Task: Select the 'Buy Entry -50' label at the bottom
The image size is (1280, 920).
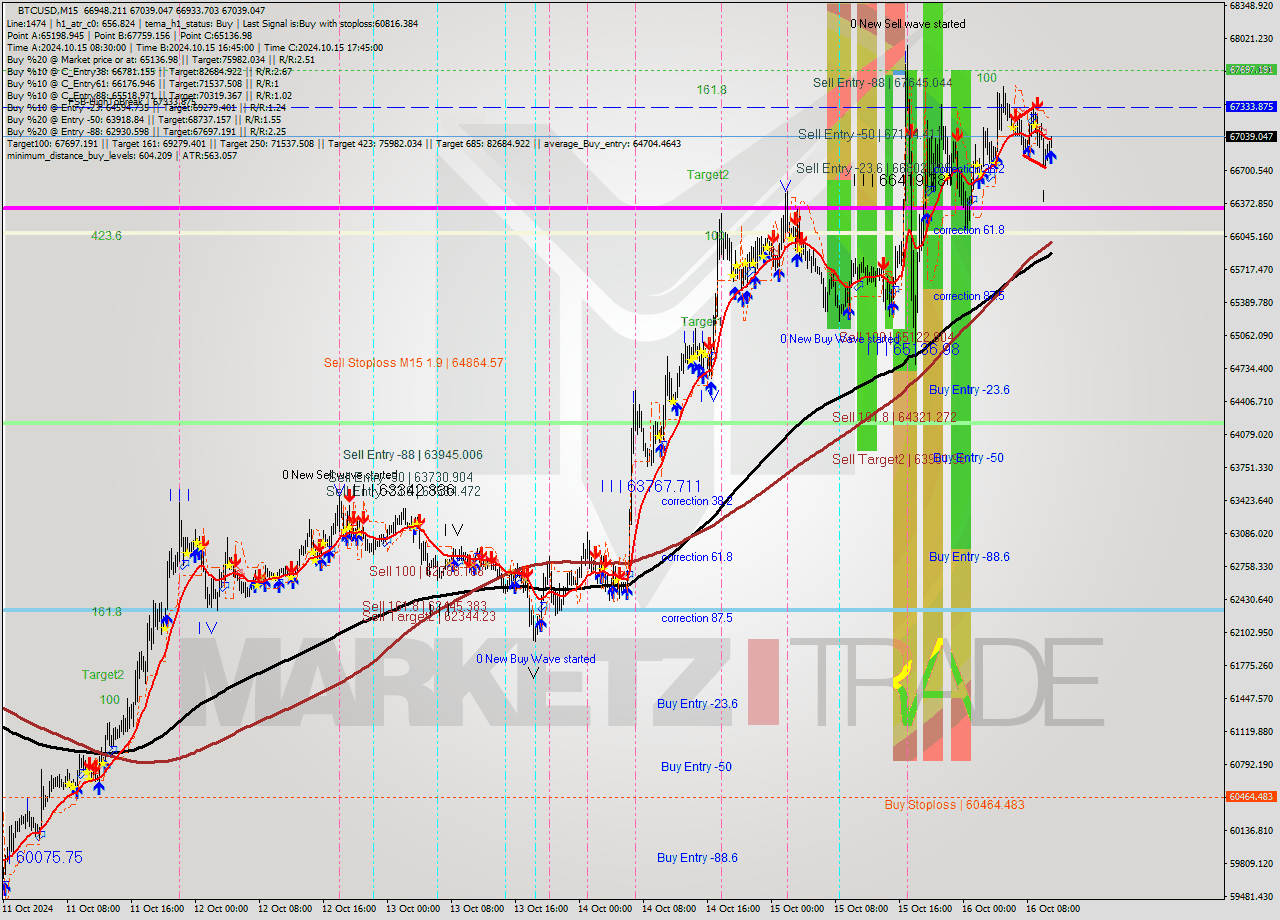Action: pos(695,767)
